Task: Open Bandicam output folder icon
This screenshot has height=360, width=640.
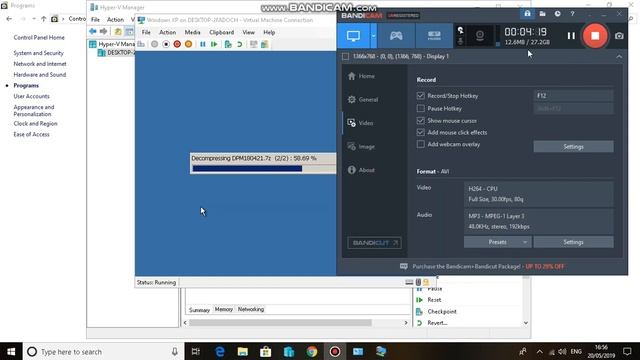Action: (542, 13)
